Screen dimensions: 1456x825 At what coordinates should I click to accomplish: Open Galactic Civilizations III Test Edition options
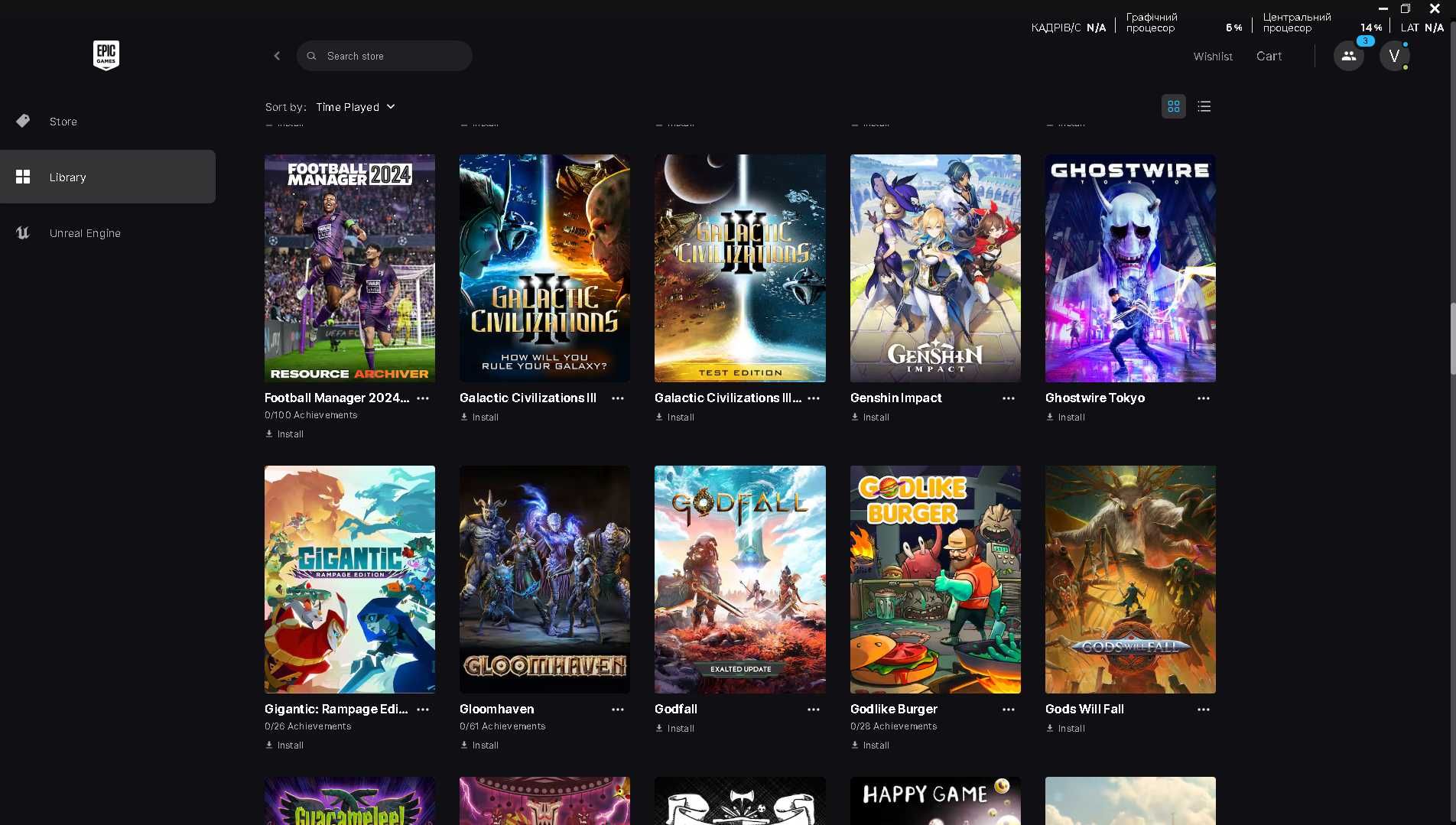(x=814, y=398)
